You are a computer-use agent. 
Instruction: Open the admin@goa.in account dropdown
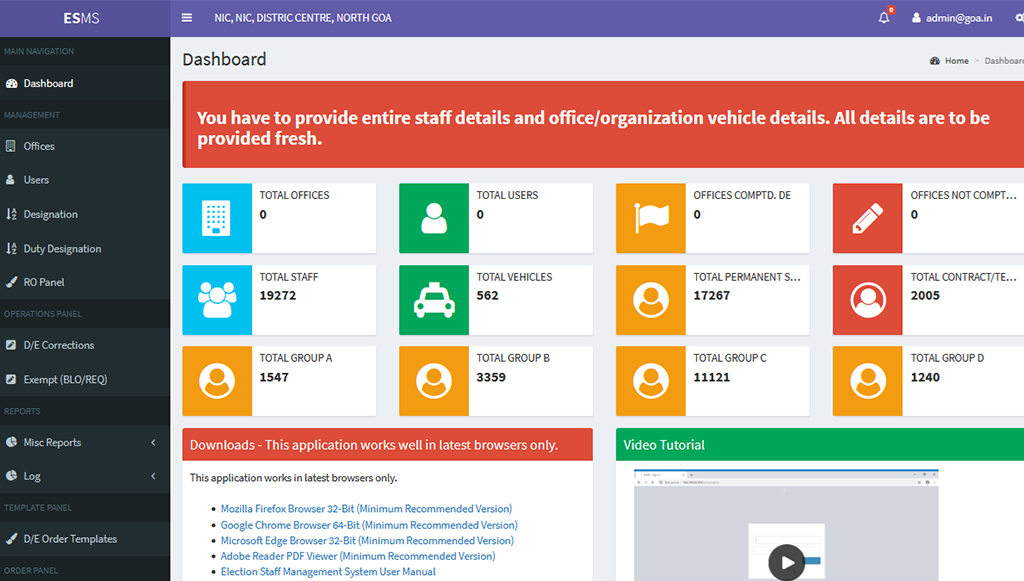click(x=951, y=17)
